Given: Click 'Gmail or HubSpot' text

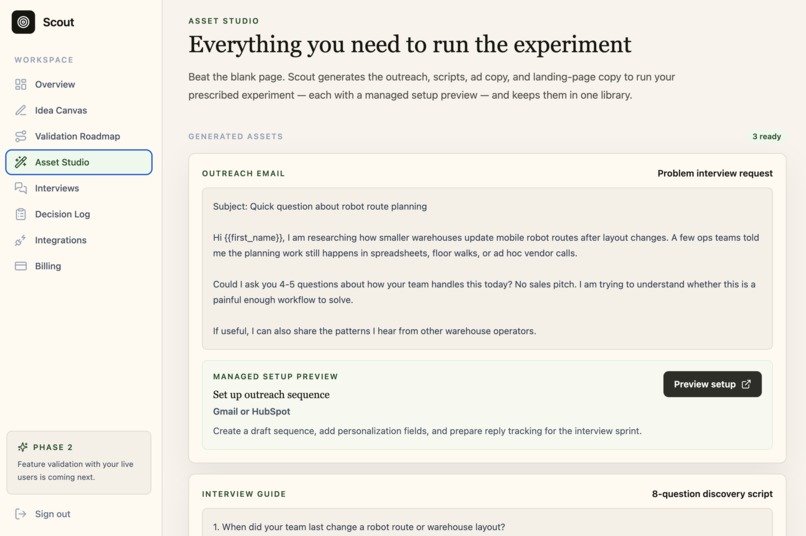Looking at the screenshot, I should tap(251, 412).
